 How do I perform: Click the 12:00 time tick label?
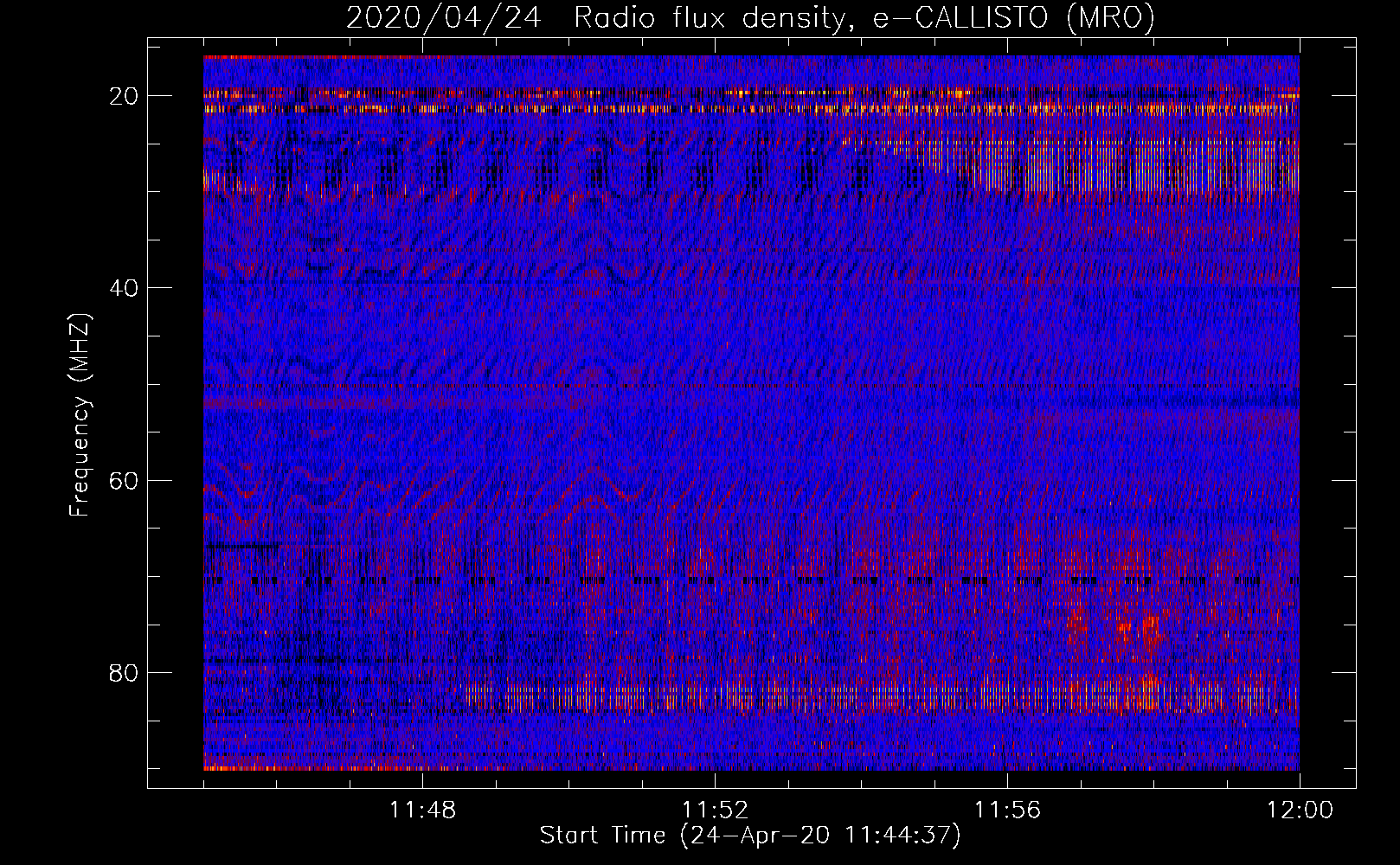(x=1300, y=811)
